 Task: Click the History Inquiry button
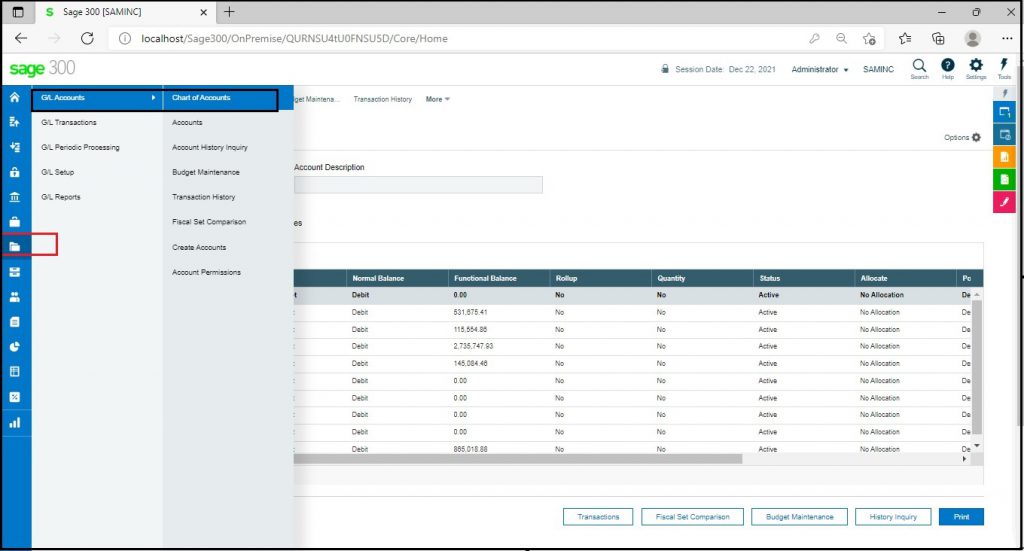tap(893, 516)
